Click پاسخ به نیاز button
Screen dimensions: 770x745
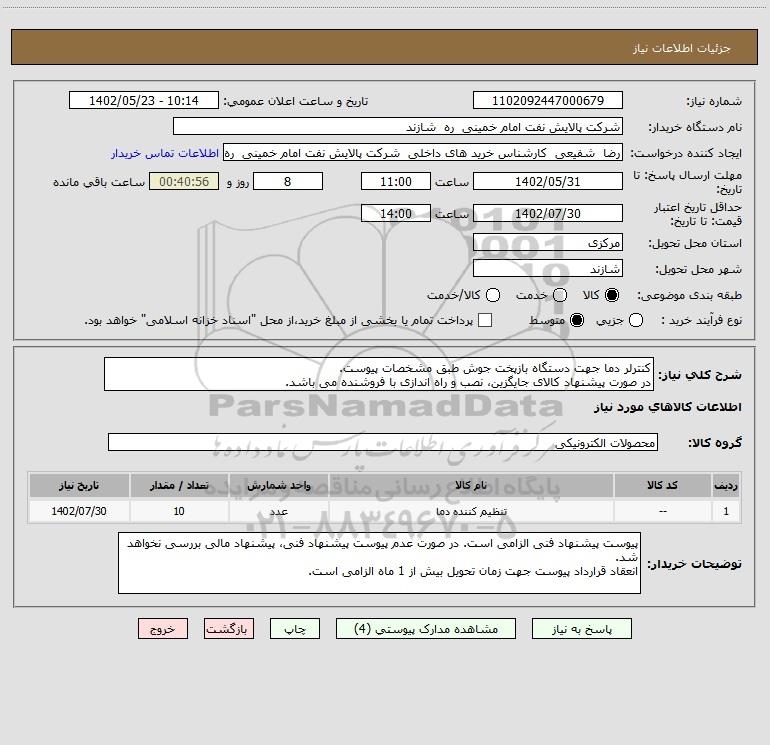[581, 629]
